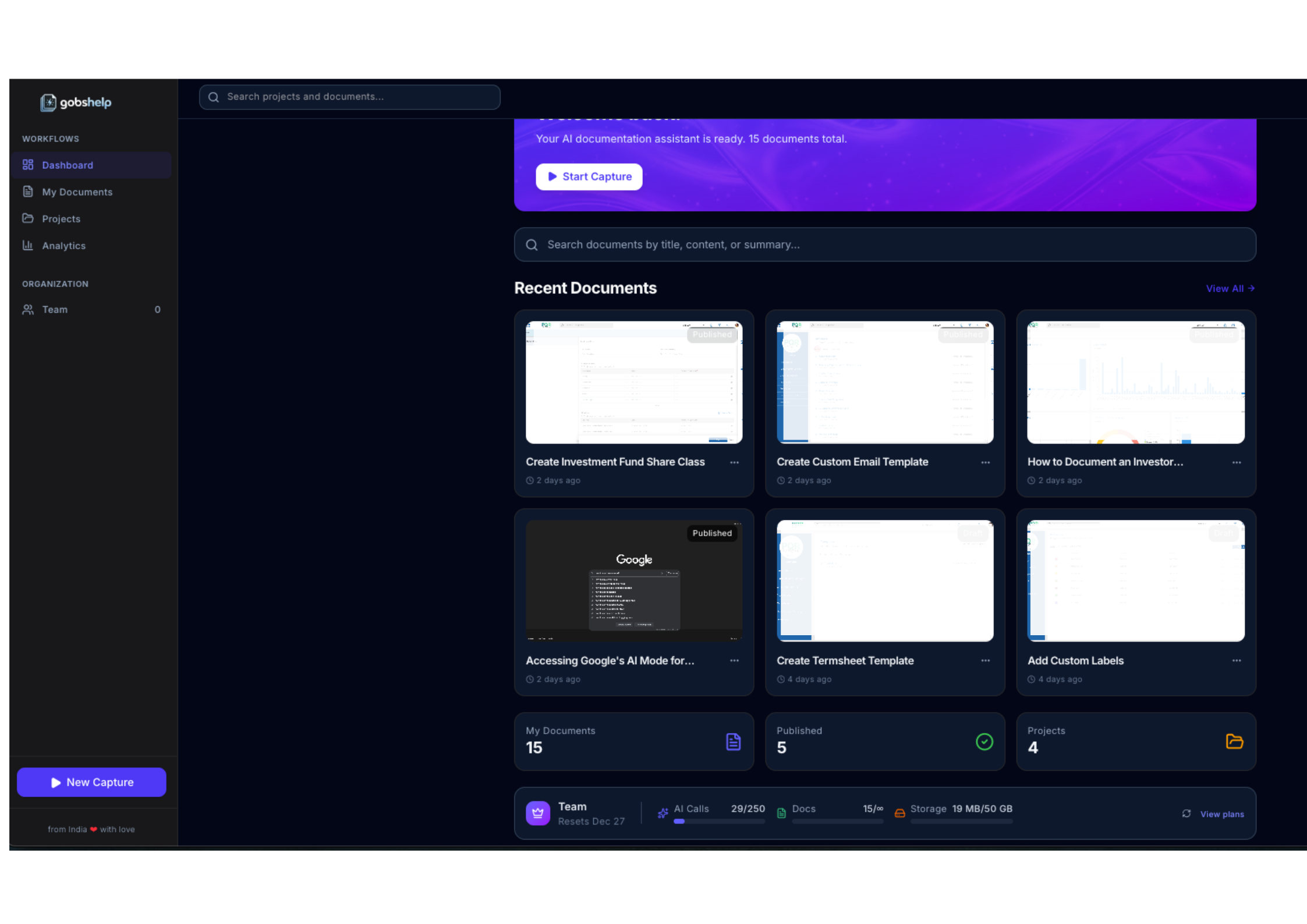
Task: Open Analytics from the sidebar
Action: pyautogui.click(x=63, y=245)
